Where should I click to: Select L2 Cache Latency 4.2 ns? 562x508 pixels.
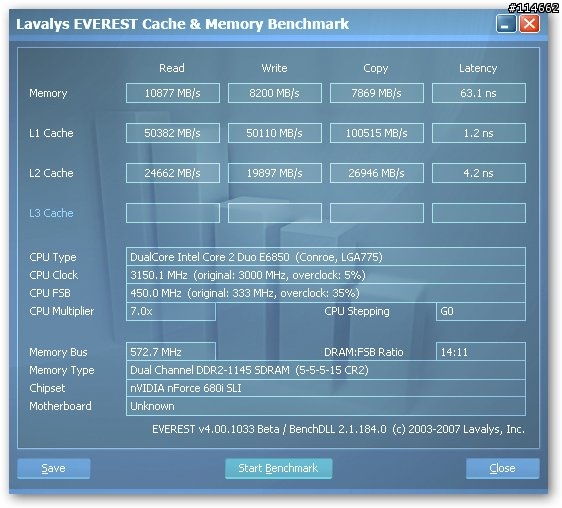click(x=479, y=173)
